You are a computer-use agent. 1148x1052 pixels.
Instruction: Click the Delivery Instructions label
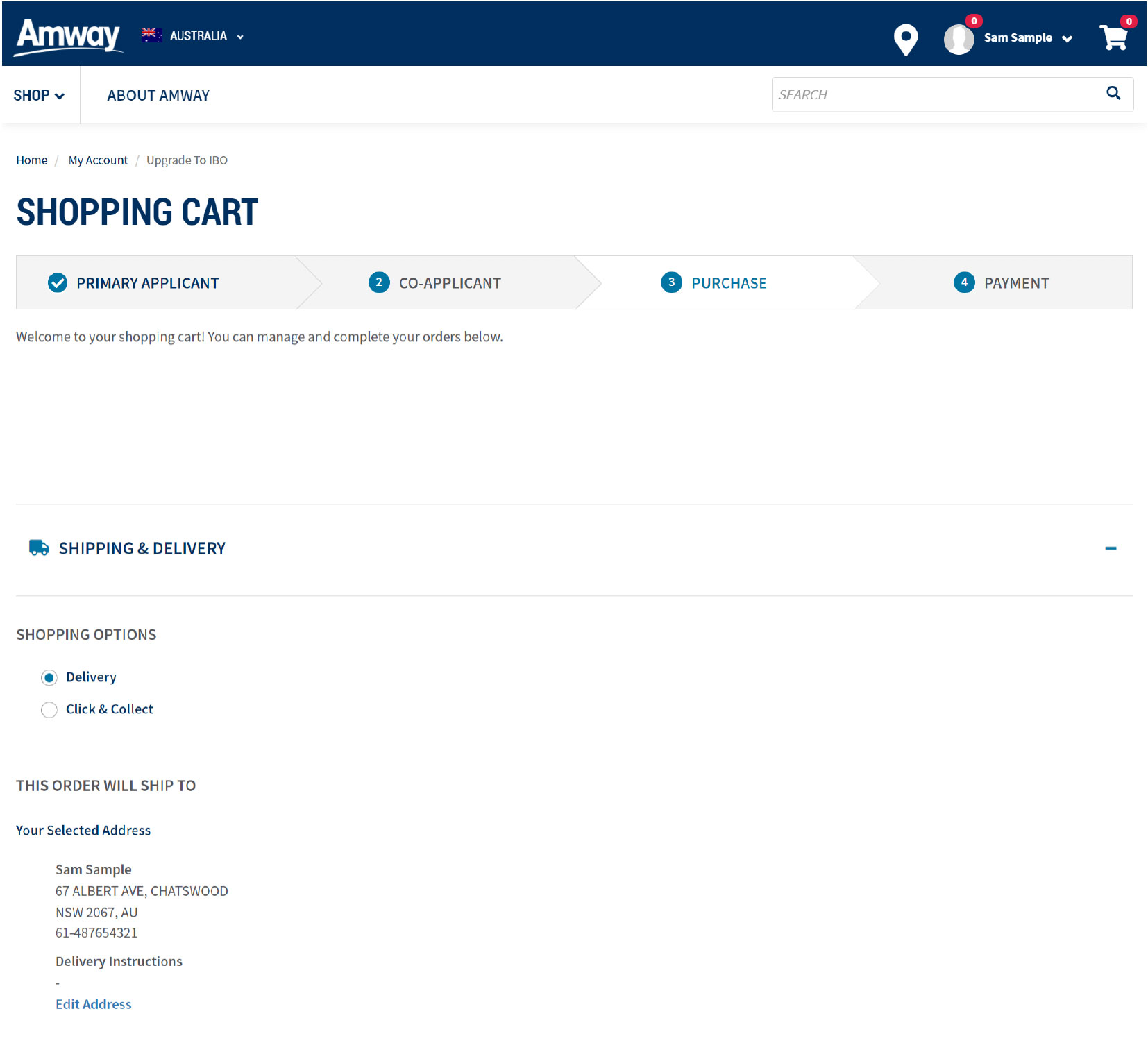pyautogui.click(x=119, y=961)
